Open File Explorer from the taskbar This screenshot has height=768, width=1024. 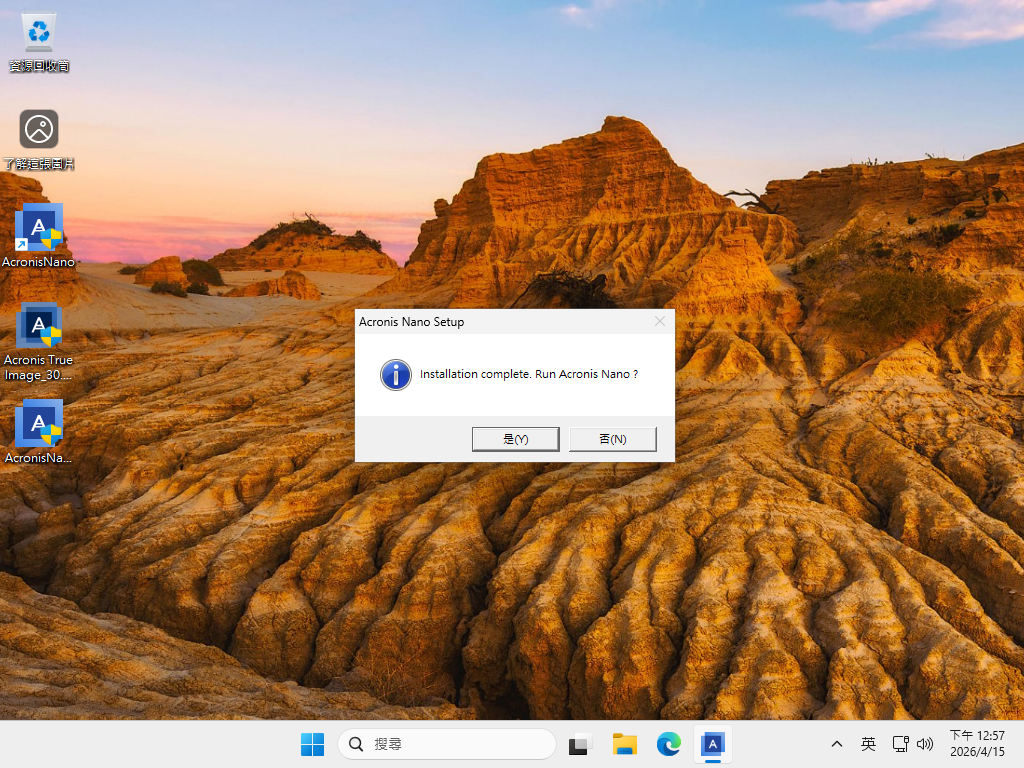625,744
